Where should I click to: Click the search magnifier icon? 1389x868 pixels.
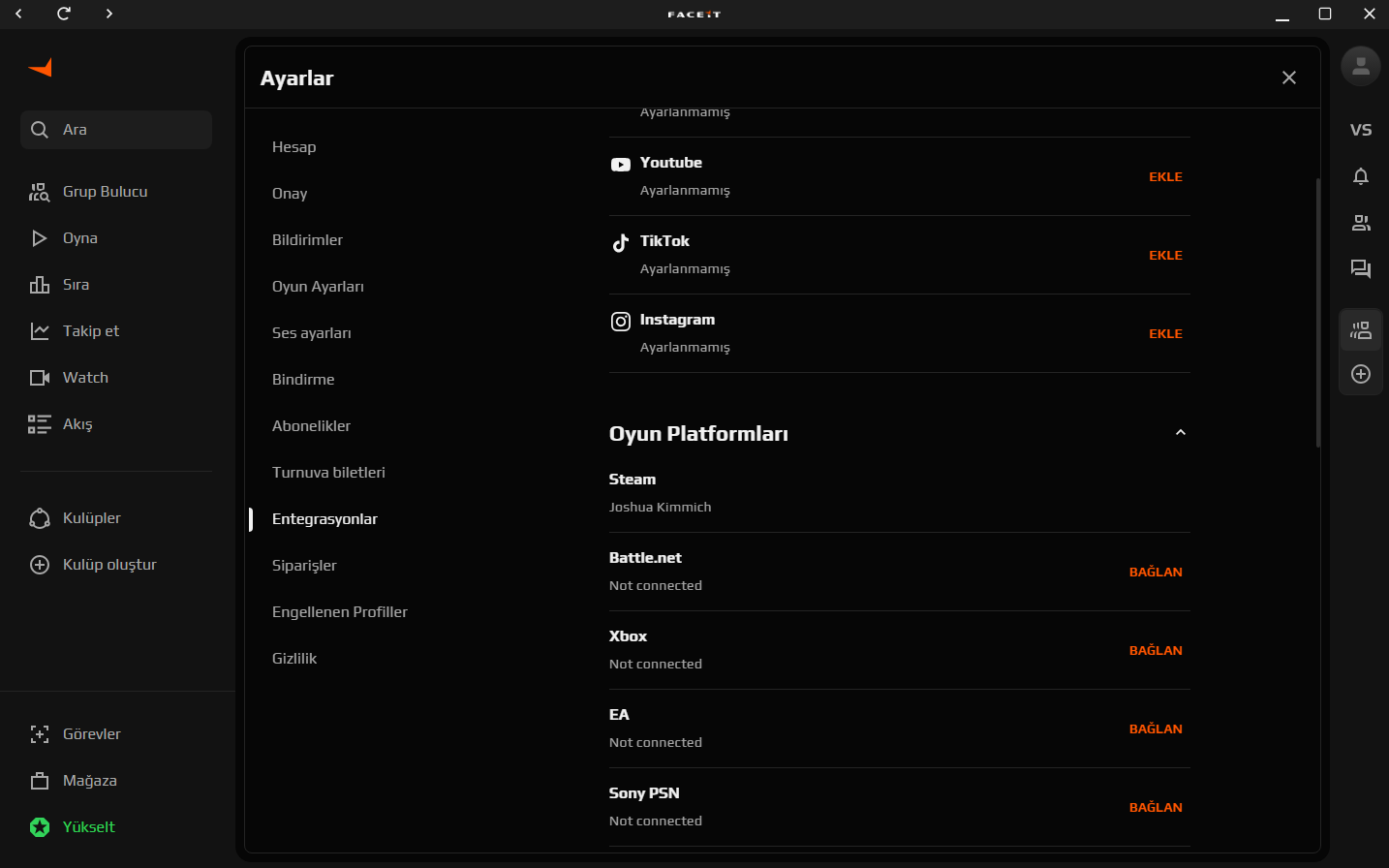(x=40, y=130)
